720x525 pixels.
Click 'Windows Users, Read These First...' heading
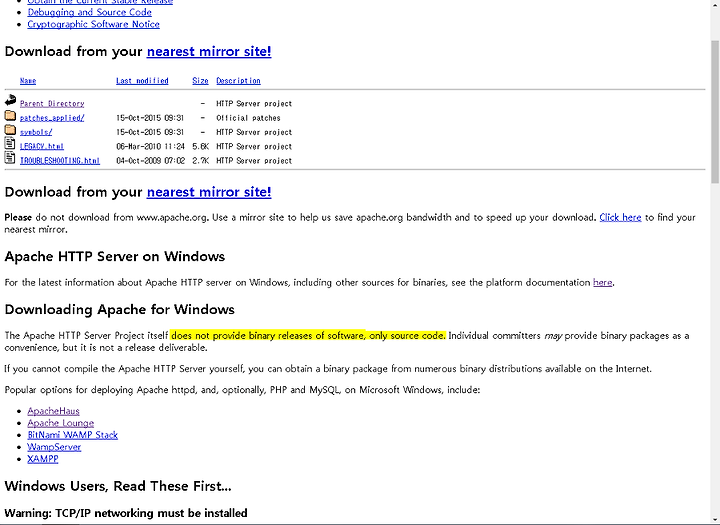pyautogui.click(x=118, y=486)
